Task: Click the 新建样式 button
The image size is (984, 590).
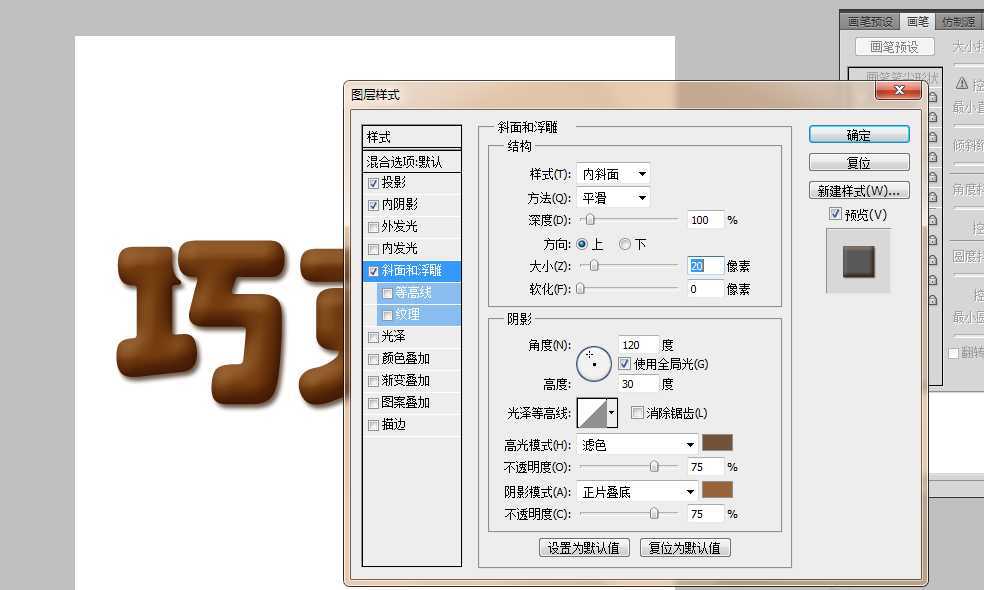Action: tap(858, 190)
